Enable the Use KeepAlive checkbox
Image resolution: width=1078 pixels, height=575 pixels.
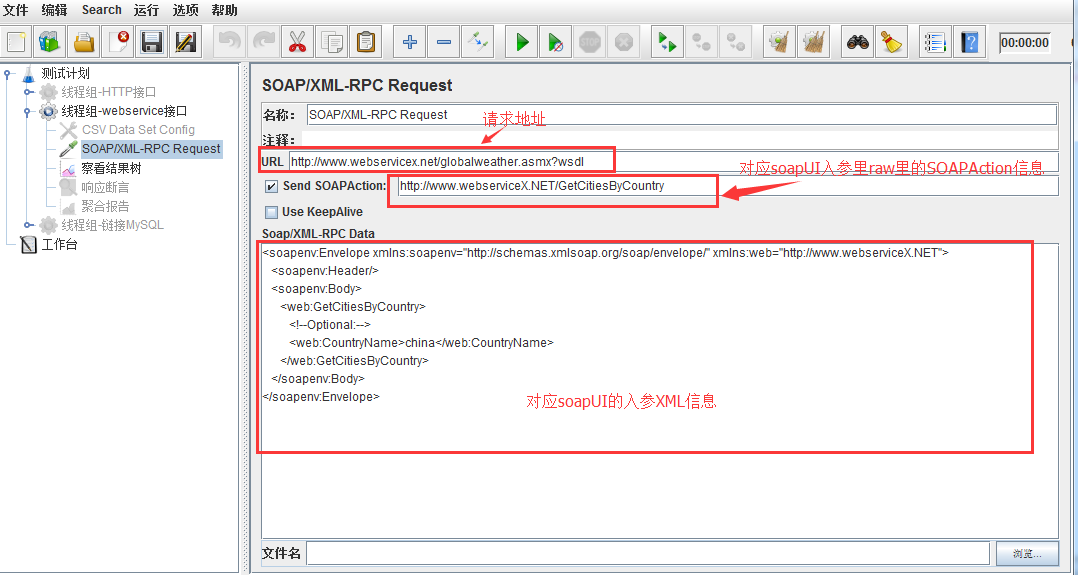(x=272, y=212)
